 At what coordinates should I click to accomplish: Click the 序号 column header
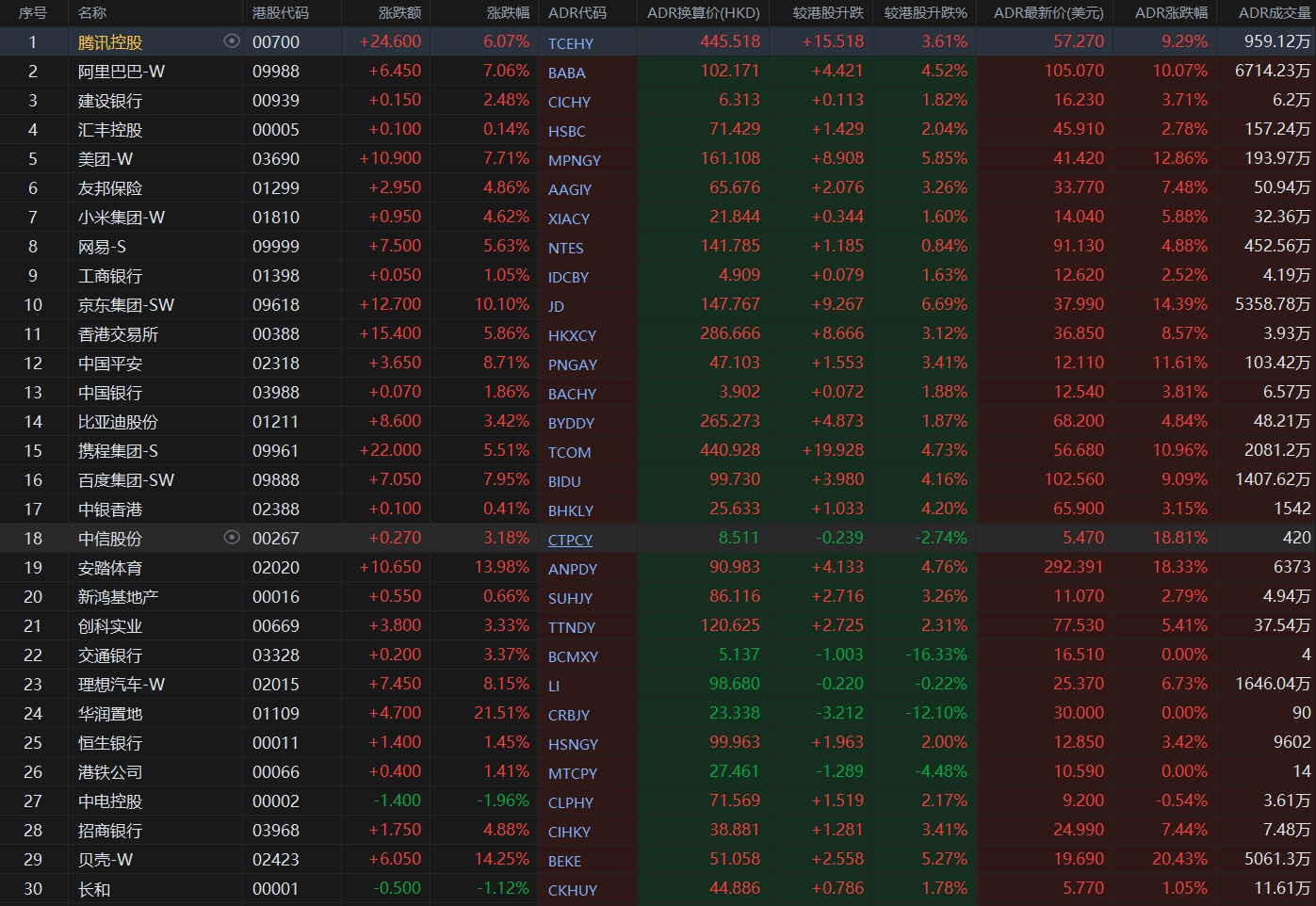click(33, 13)
